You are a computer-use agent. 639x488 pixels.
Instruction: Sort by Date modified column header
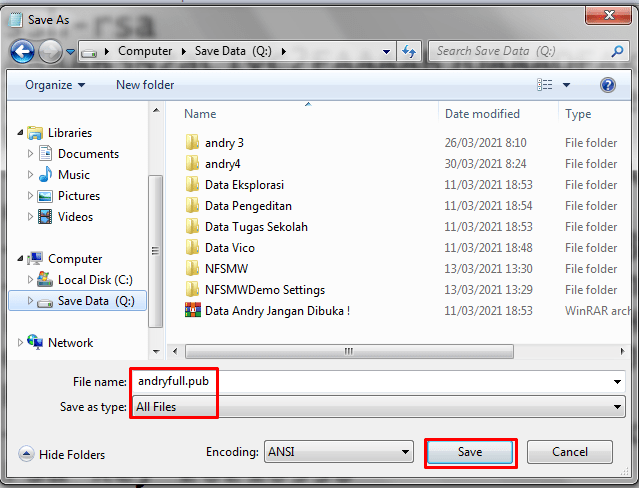point(482,114)
